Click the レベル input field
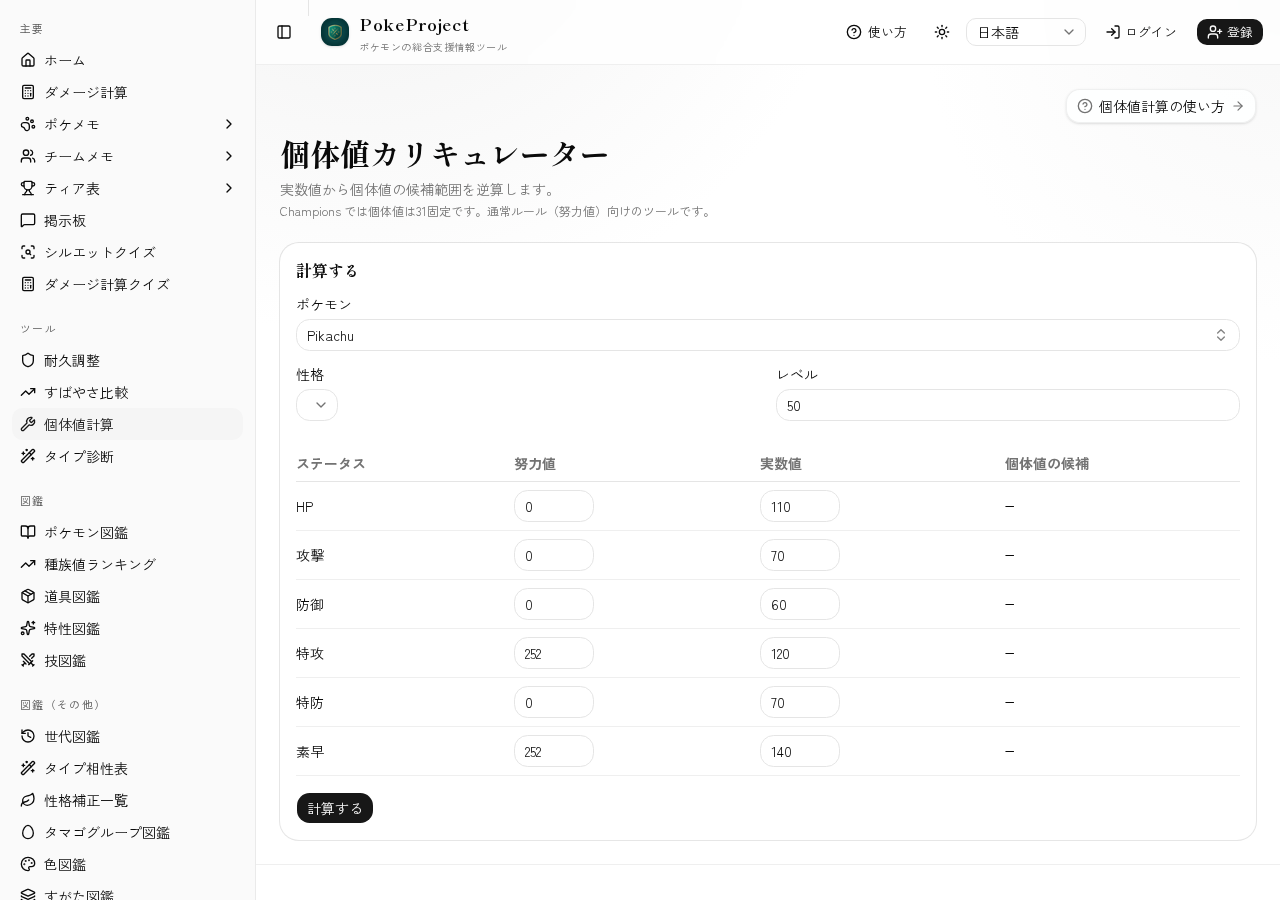The height and width of the screenshot is (900, 1280). point(1008,405)
